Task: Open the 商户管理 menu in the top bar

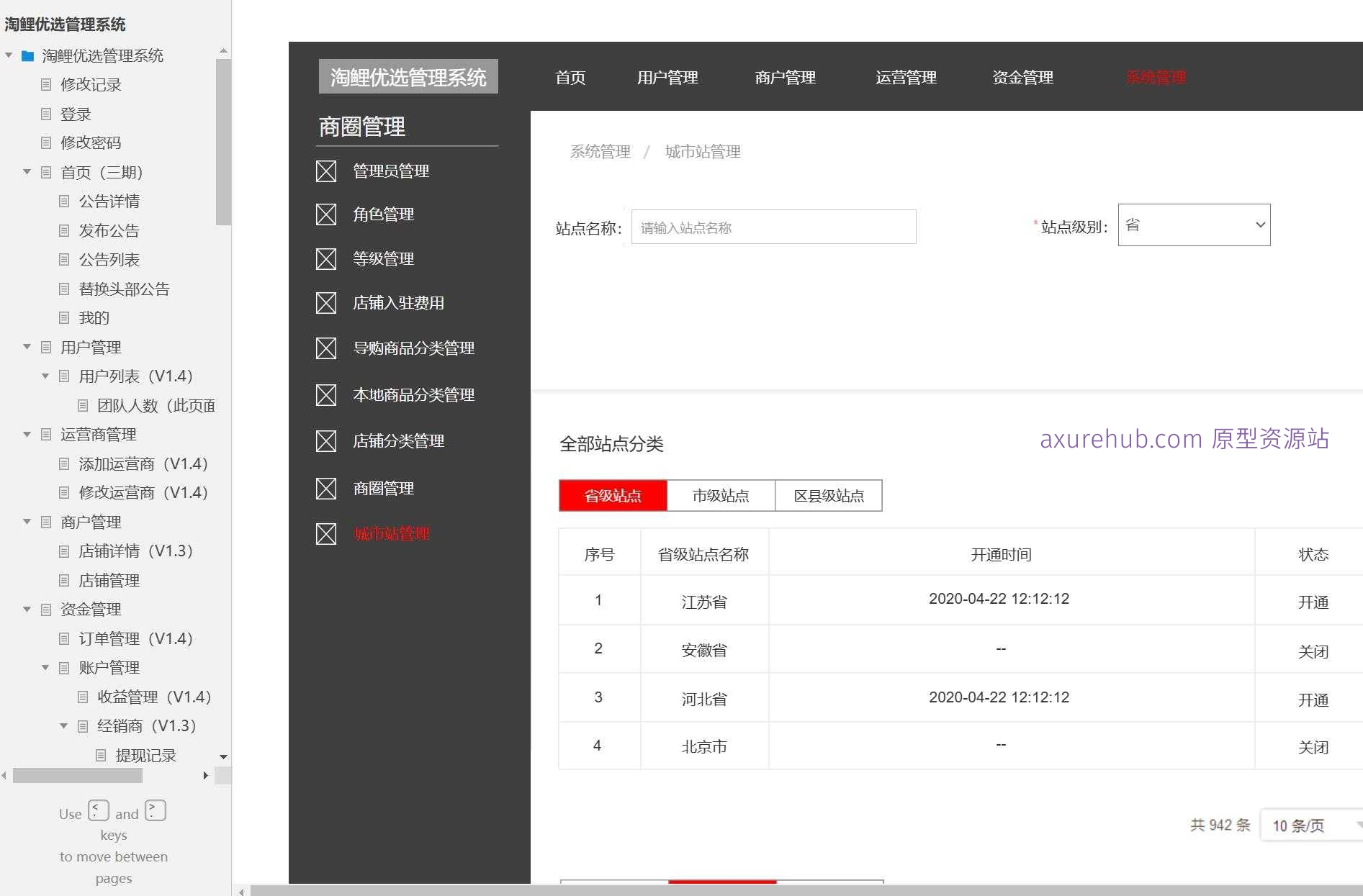Action: [785, 78]
